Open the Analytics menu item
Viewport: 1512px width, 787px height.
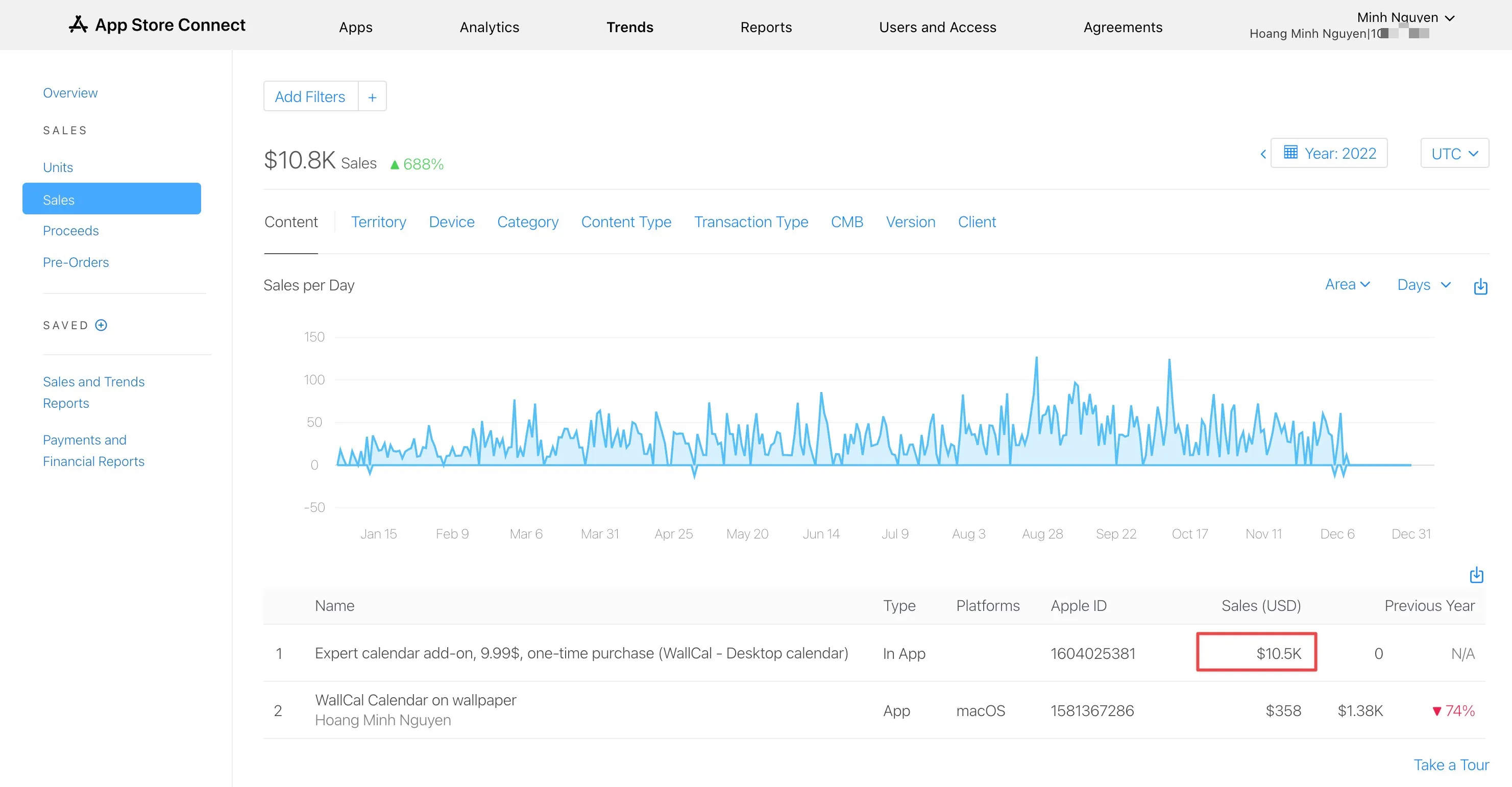point(489,27)
